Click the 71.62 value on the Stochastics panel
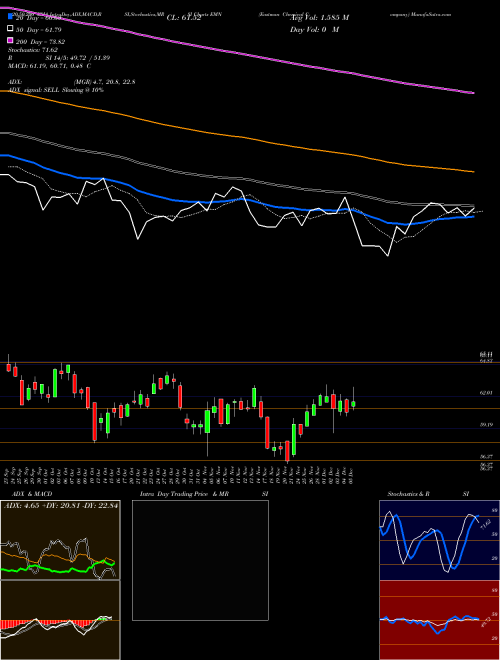This screenshot has height=660, width=500. tap(485, 525)
